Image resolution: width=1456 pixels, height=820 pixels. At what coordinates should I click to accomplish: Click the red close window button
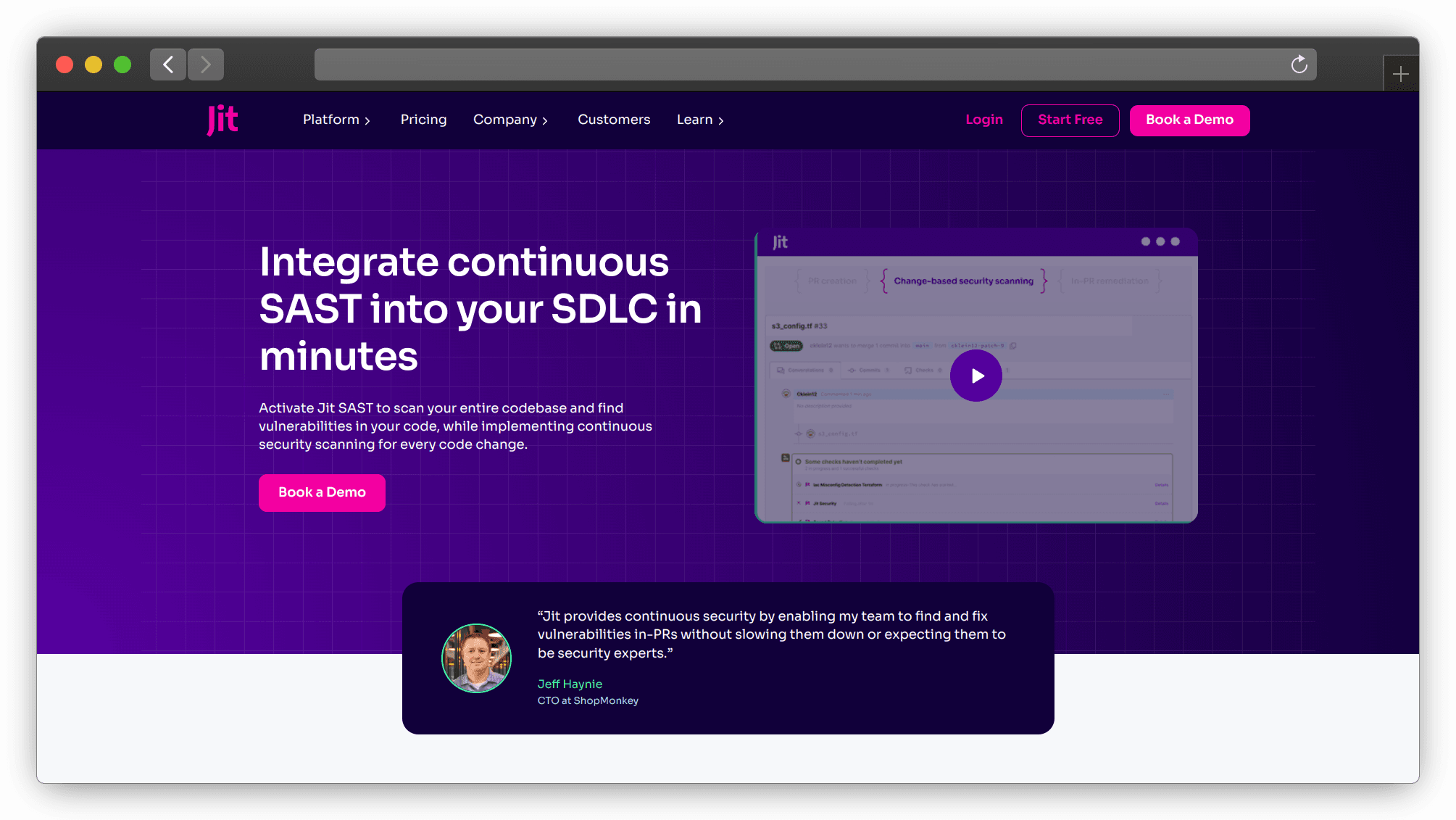click(65, 65)
